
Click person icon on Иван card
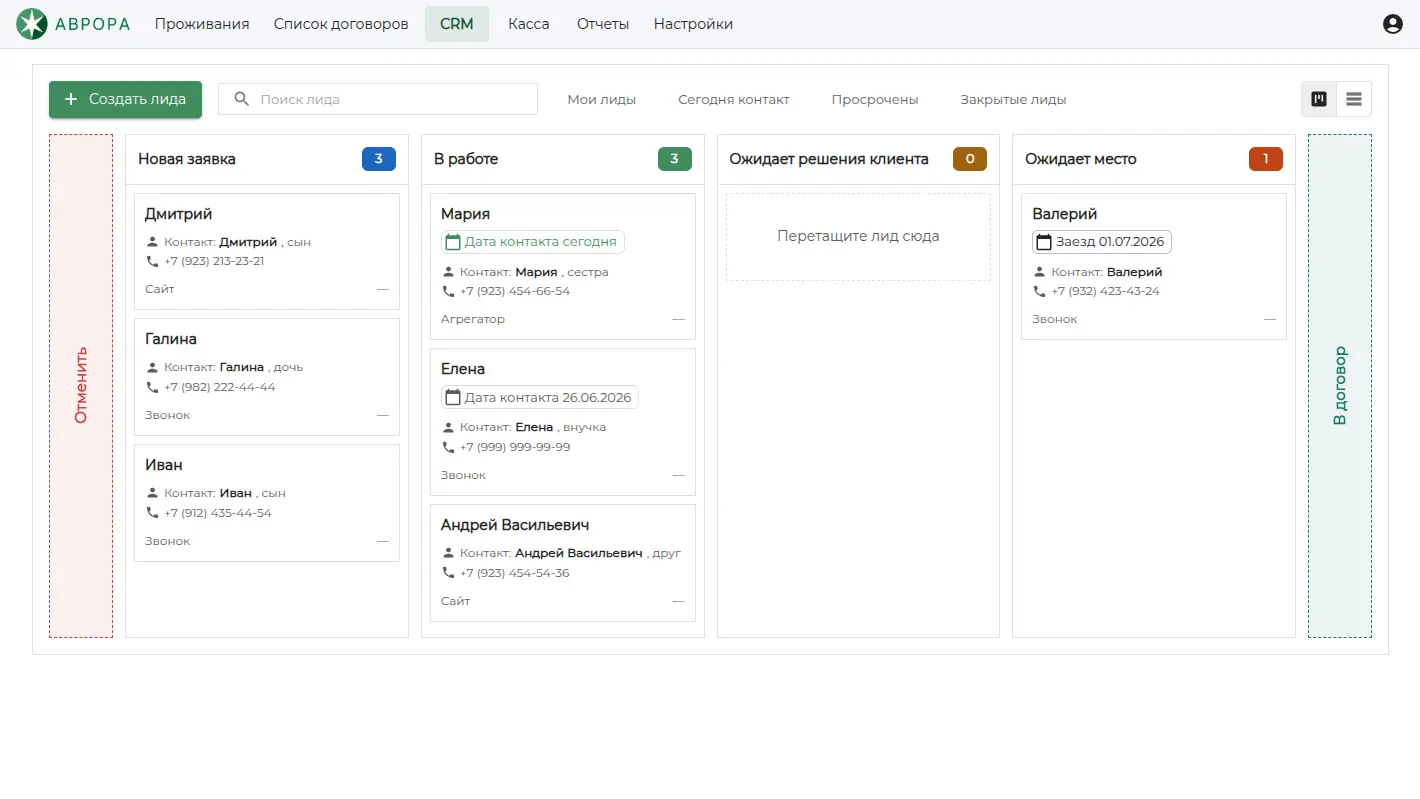153,493
